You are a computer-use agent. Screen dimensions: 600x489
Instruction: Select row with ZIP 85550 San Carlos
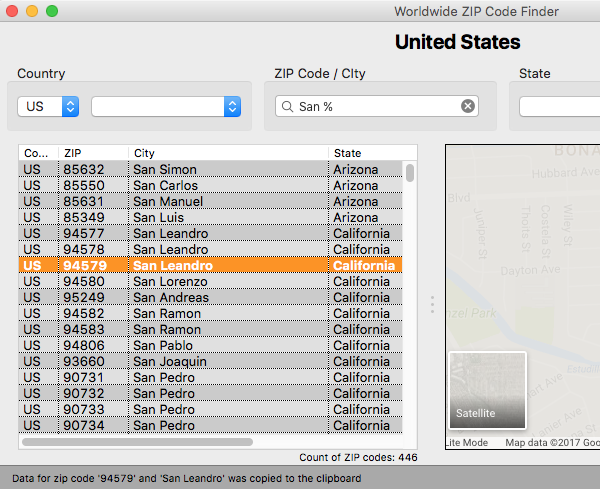tap(210, 185)
